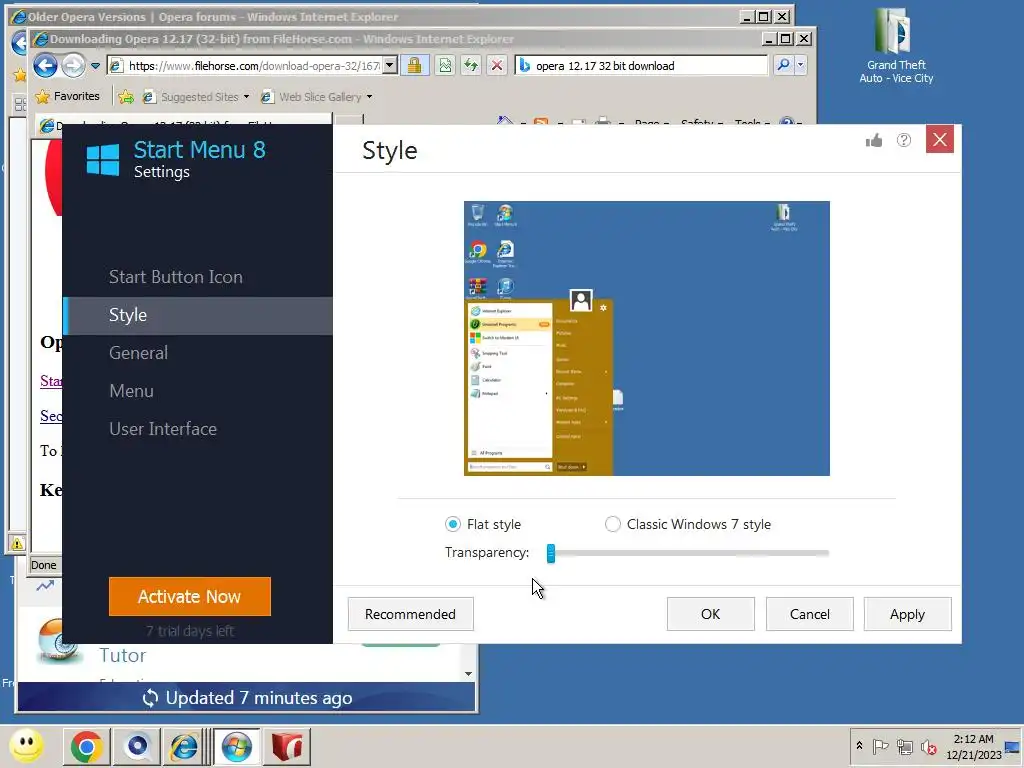Click the Show Desktop icon beside the clock
Image resolution: width=1024 pixels, height=768 pixels.
(x=1013, y=746)
